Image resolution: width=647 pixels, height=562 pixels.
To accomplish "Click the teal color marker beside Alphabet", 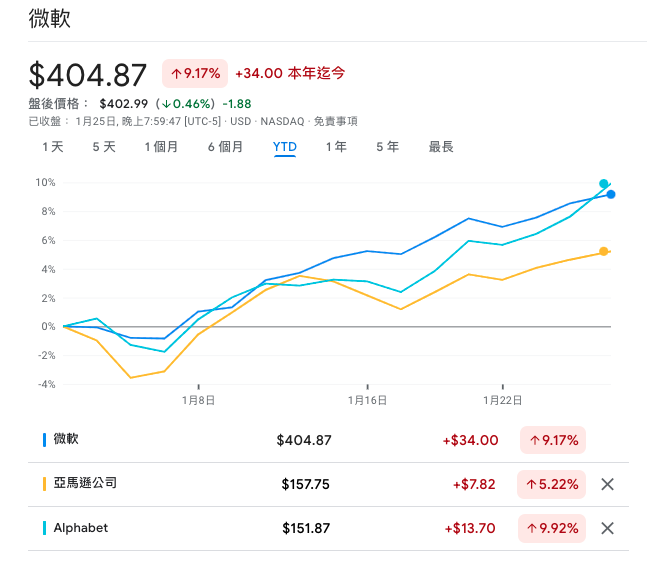I will (x=44, y=528).
